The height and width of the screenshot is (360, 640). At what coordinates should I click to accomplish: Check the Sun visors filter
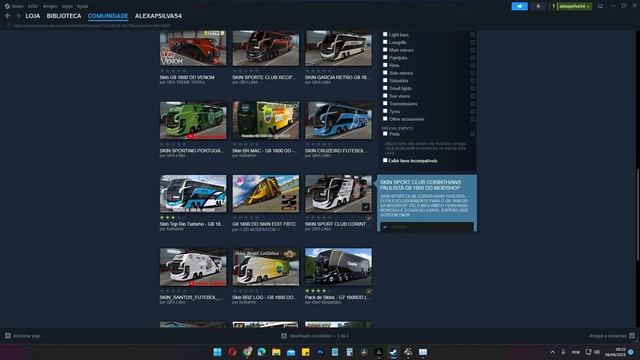point(385,96)
